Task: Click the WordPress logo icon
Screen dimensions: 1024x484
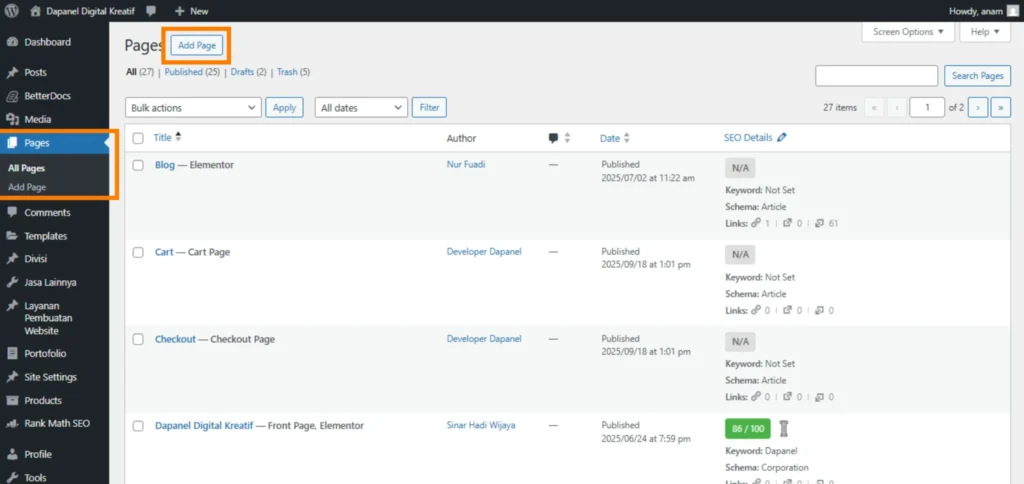Action: pos(12,10)
